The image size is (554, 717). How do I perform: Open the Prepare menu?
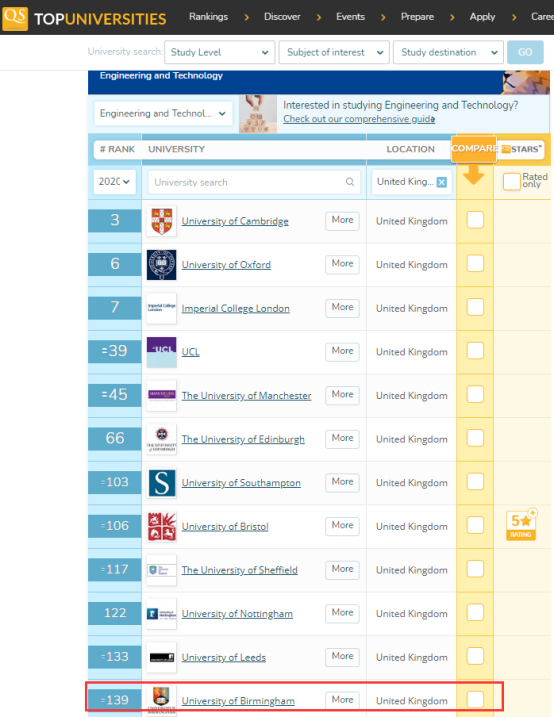pyautogui.click(x=417, y=17)
